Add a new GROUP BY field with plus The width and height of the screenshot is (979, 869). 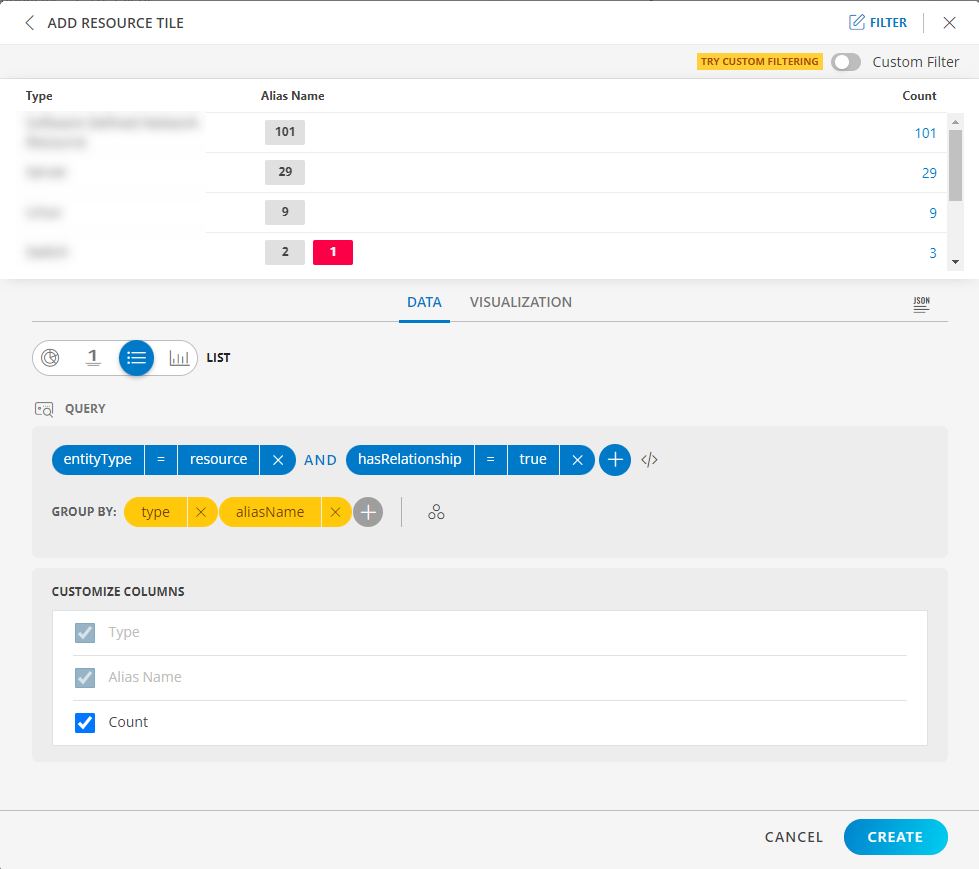[368, 511]
